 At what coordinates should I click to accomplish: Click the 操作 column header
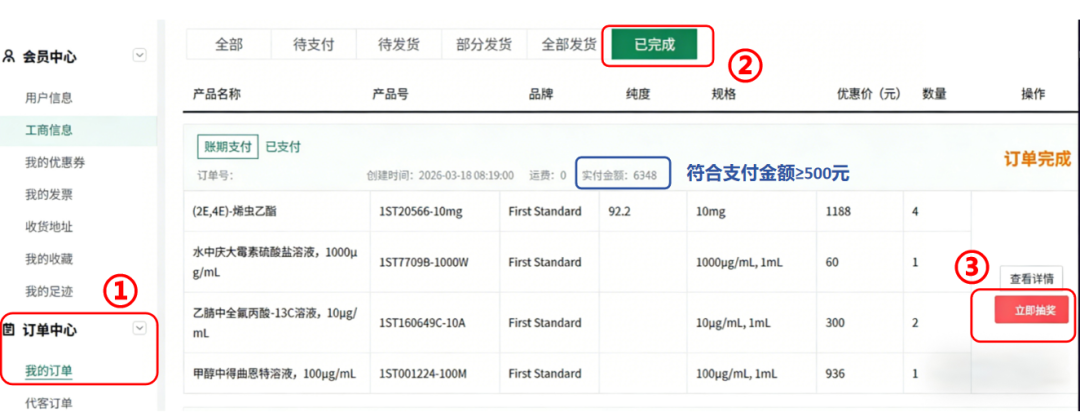[1033, 94]
